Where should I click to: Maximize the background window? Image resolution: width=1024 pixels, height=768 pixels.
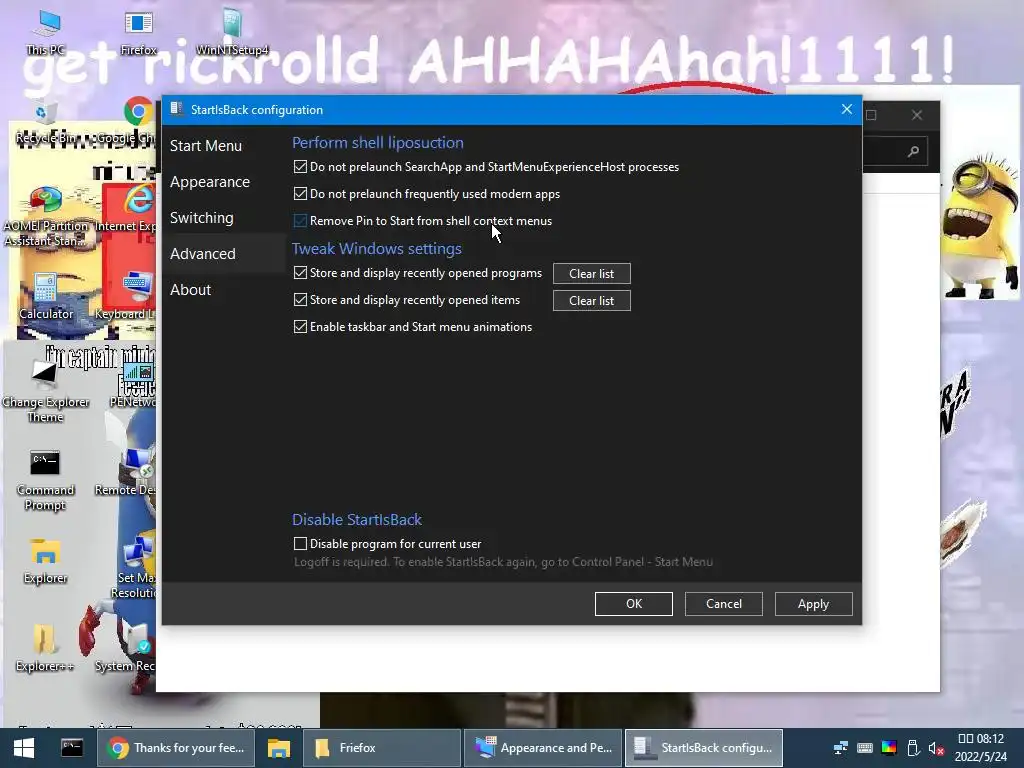pyautogui.click(x=871, y=116)
